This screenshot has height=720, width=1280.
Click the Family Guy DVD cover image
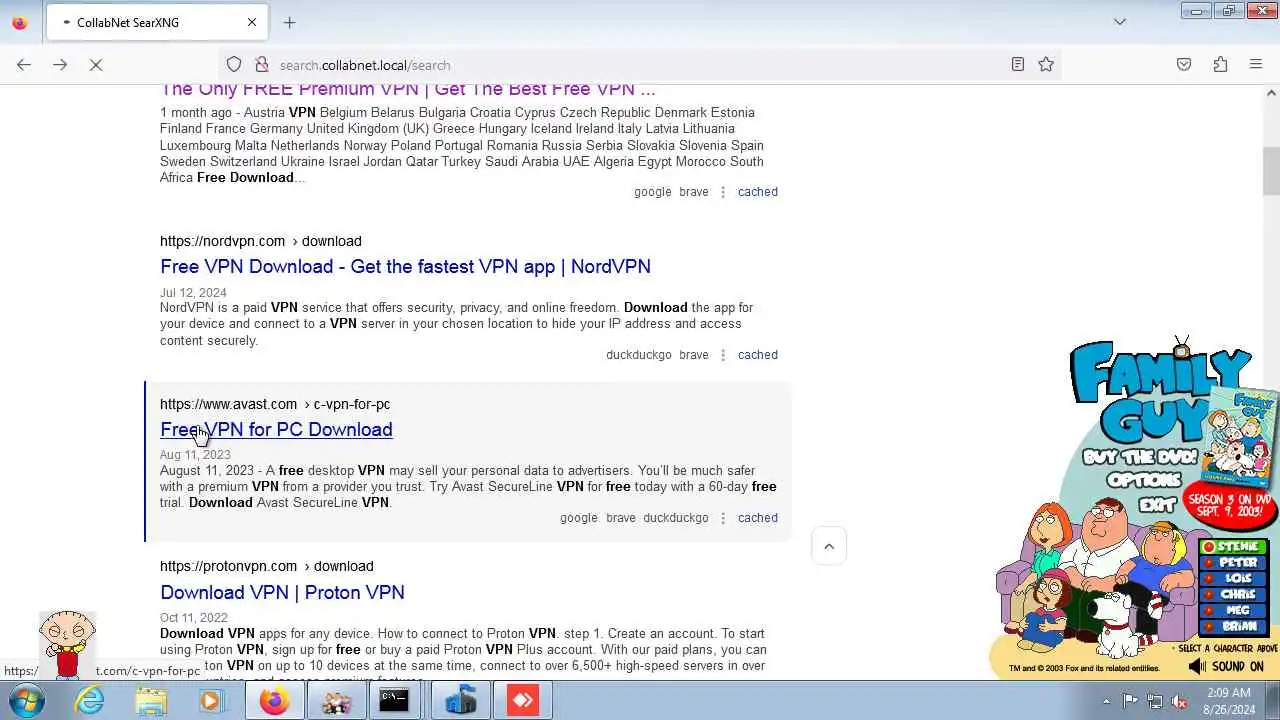click(1241, 435)
